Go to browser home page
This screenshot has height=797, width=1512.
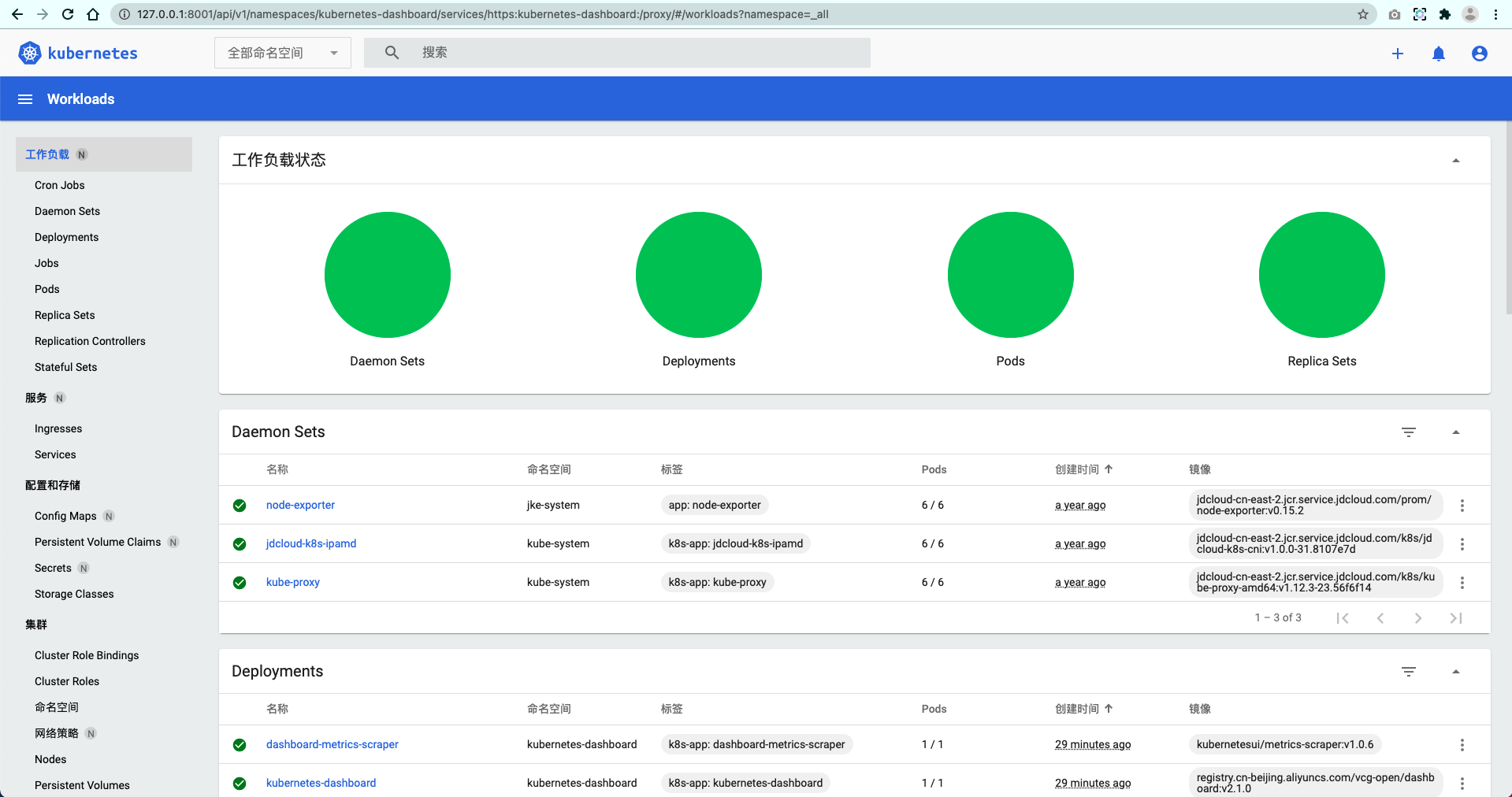click(x=93, y=14)
